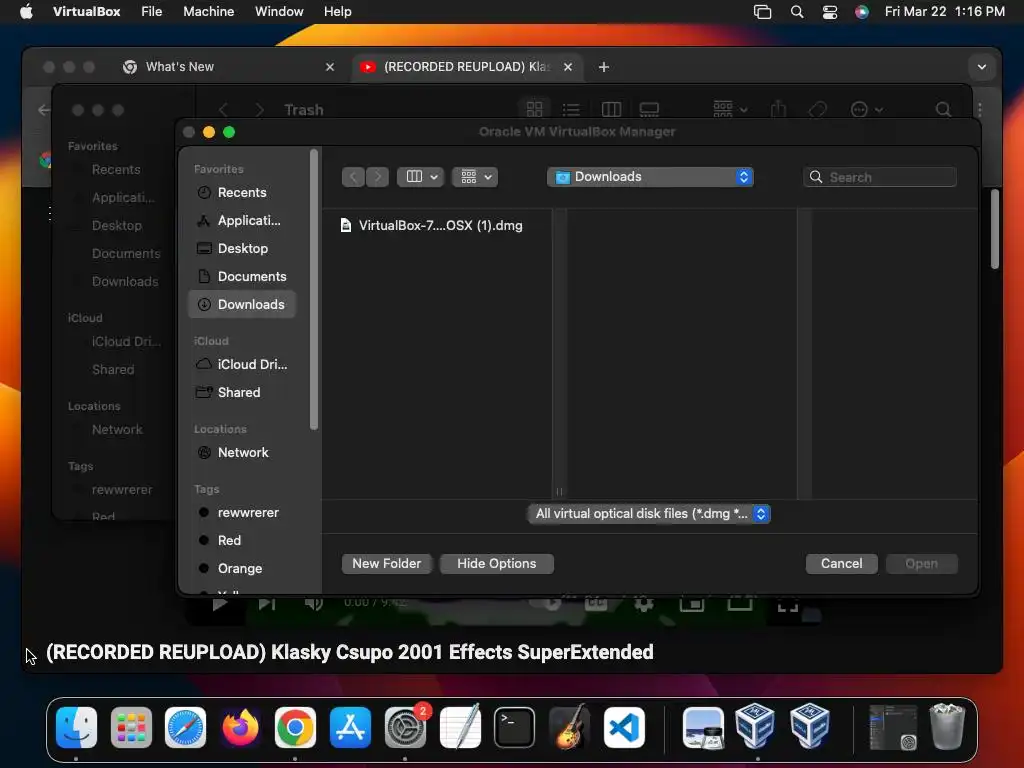Screen dimensions: 1024x768
Task: Launch Safari from the Dock
Action: pos(185,727)
